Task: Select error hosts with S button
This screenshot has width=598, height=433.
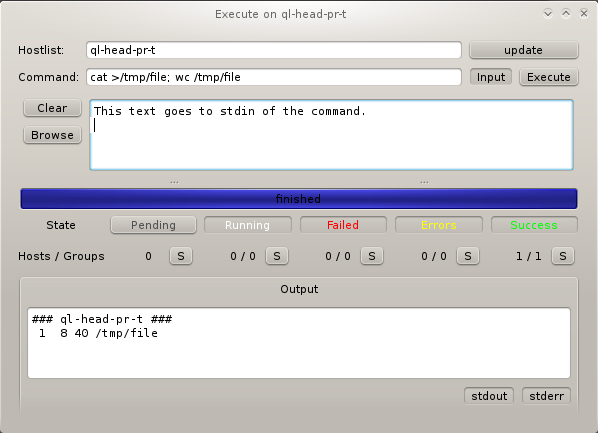Action: point(468,256)
